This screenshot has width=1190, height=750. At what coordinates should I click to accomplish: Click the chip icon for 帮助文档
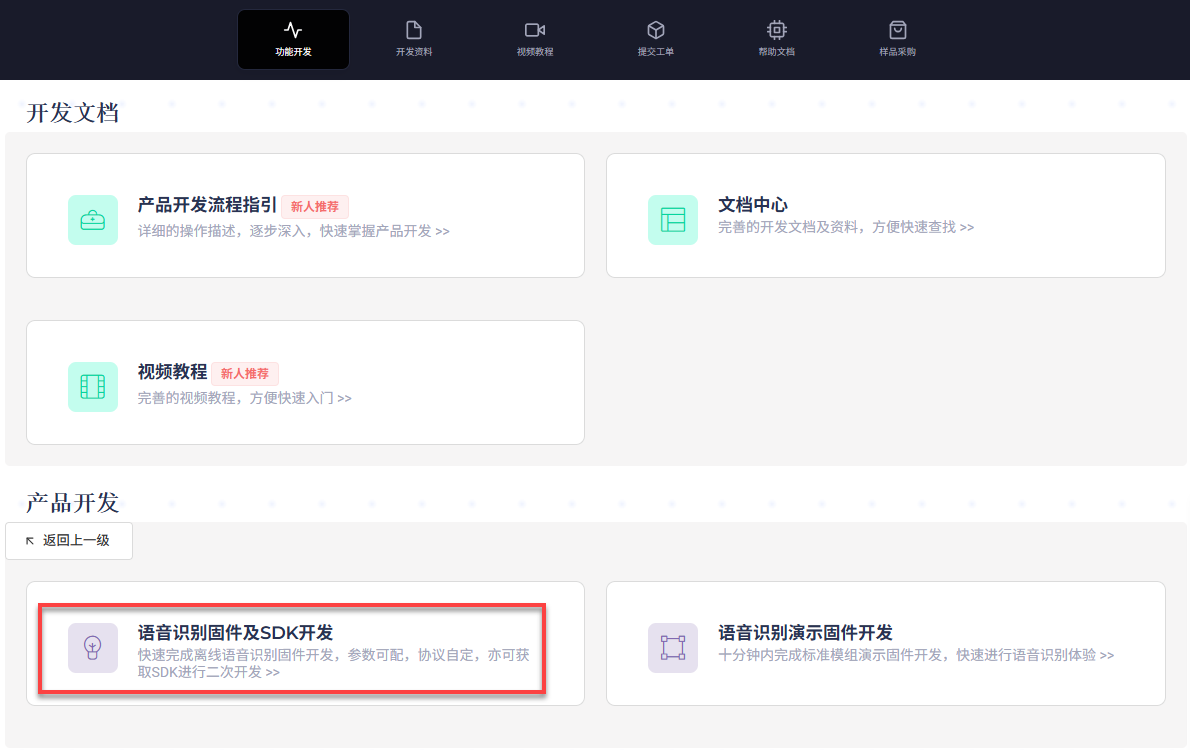776,30
